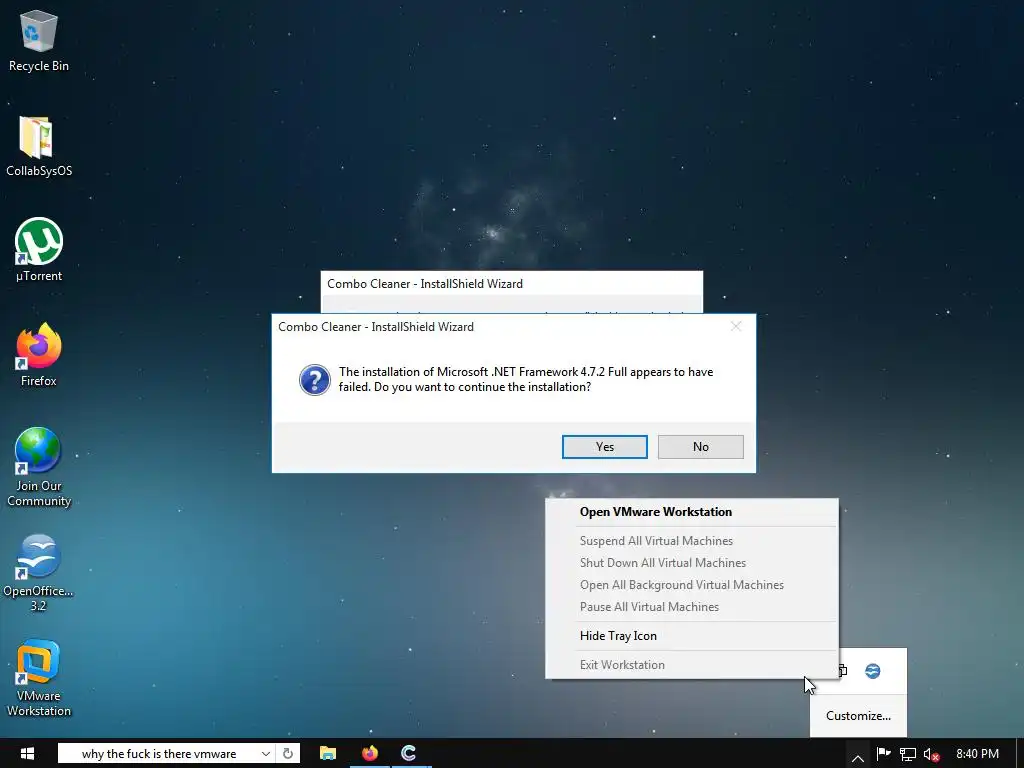1024x768 pixels.
Task: Open File Explorer from the taskbar
Action: 327,753
